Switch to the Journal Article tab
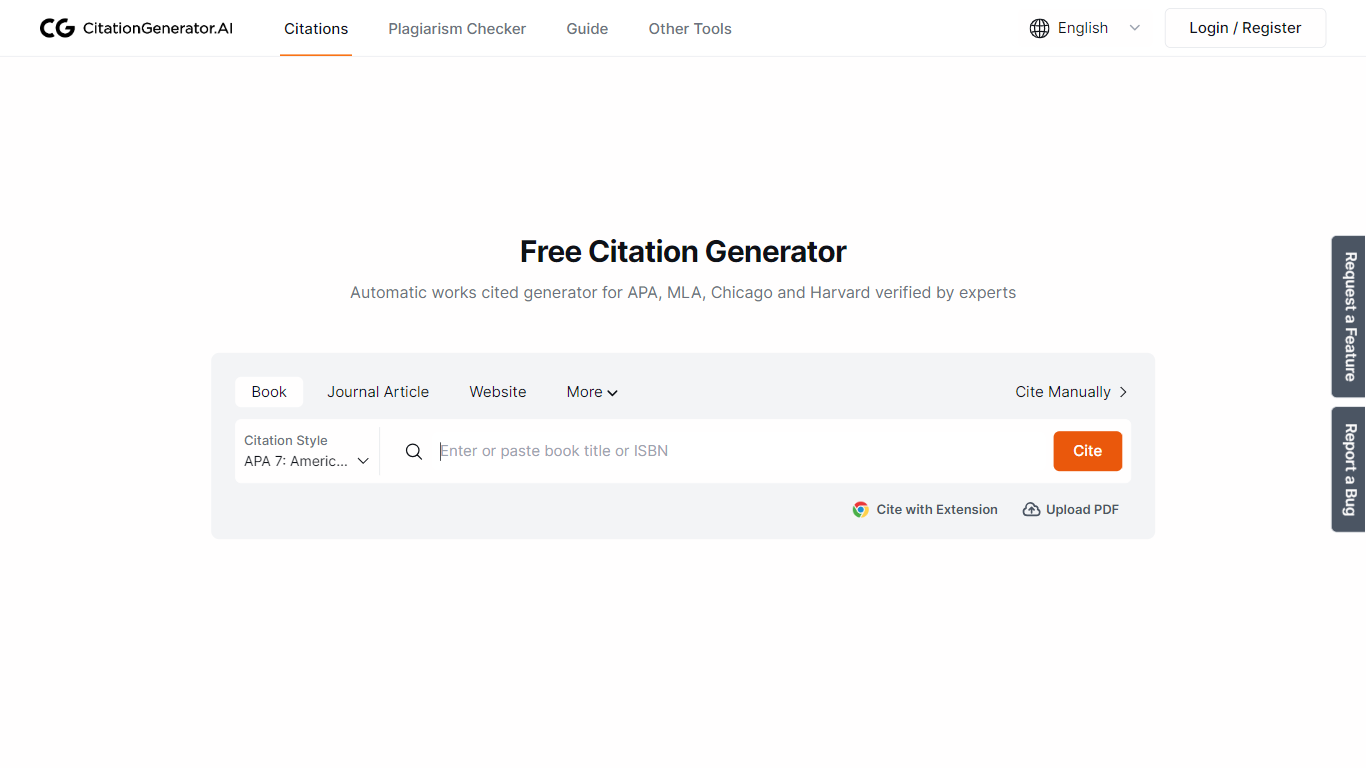 pos(378,392)
